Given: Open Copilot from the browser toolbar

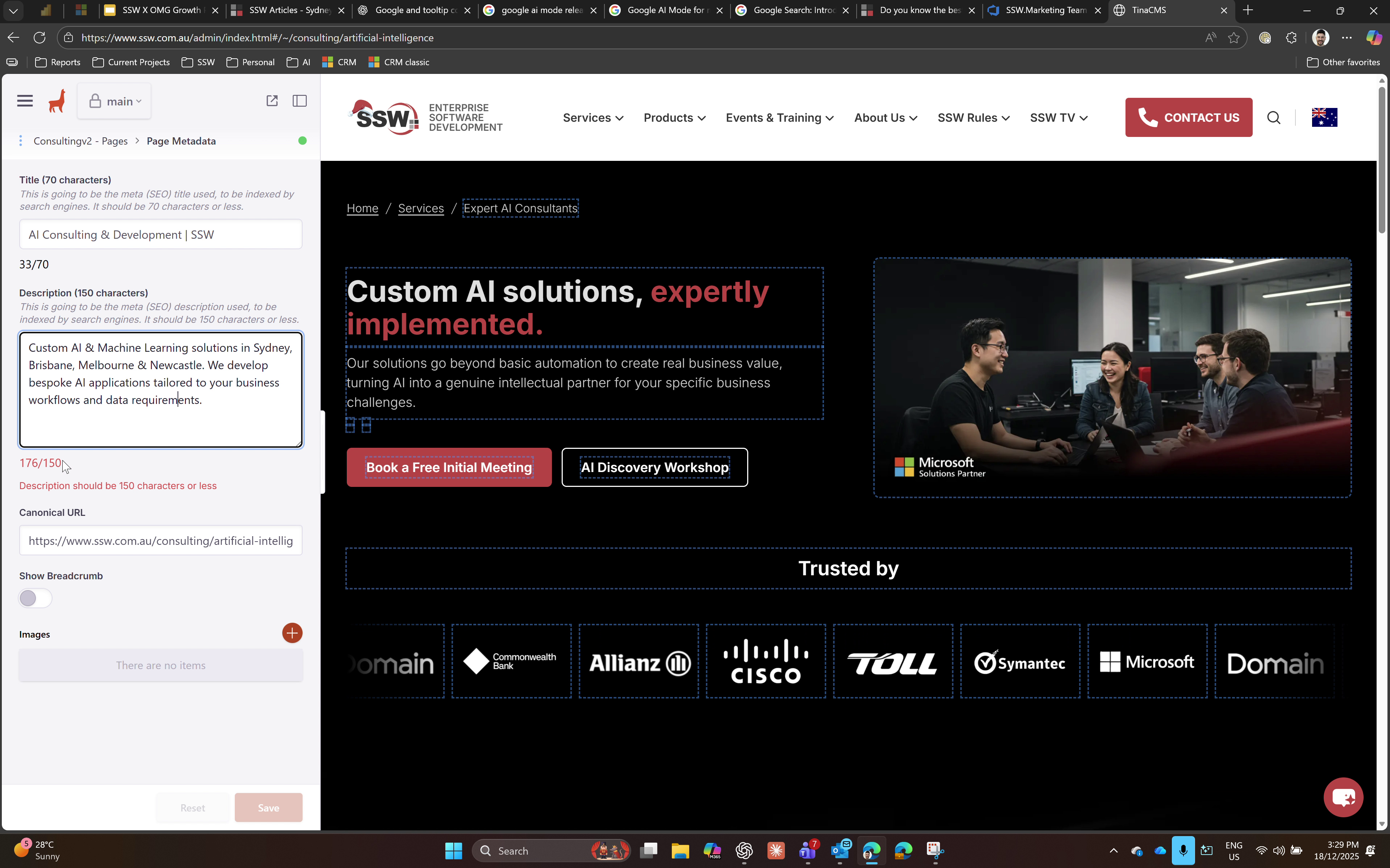Looking at the screenshot, I should (1374, 38).
